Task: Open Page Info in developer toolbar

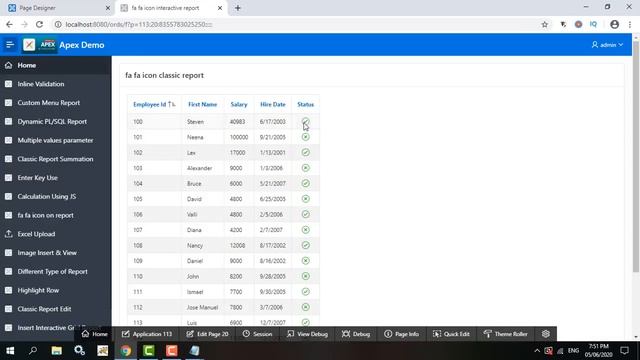Action: pyautogui.click(x=402, y=334)
